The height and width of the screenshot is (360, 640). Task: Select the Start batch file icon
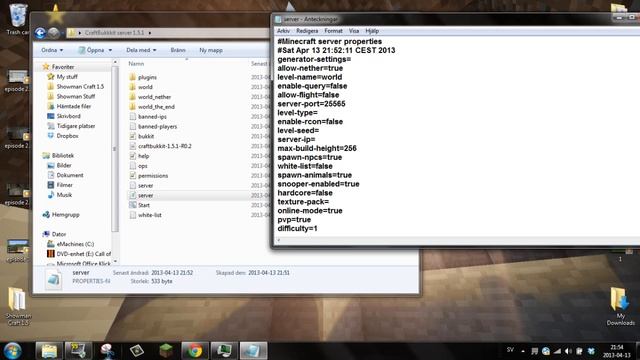(133, 205)
